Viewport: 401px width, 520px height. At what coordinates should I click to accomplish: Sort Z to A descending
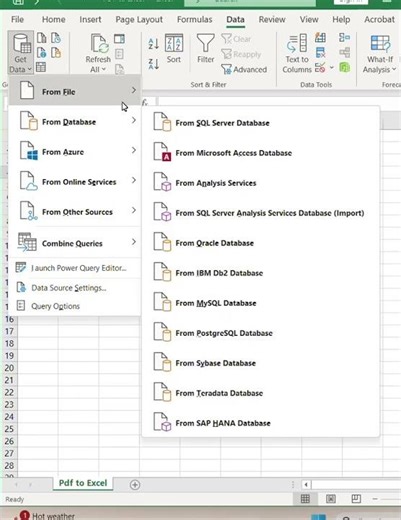(x=154, y=64)
